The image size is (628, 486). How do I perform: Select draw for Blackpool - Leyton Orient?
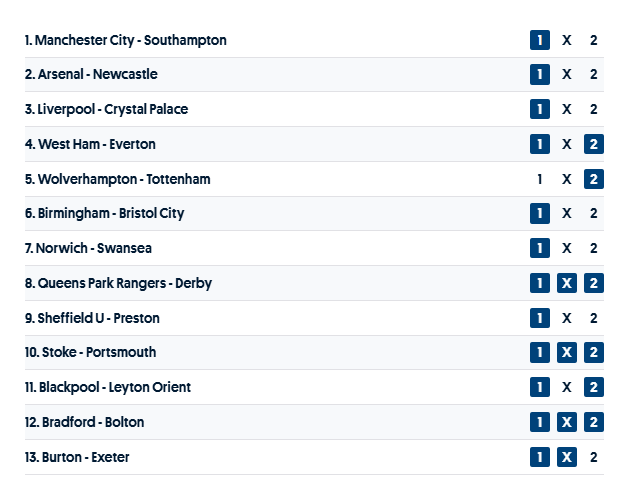(567, 387)
